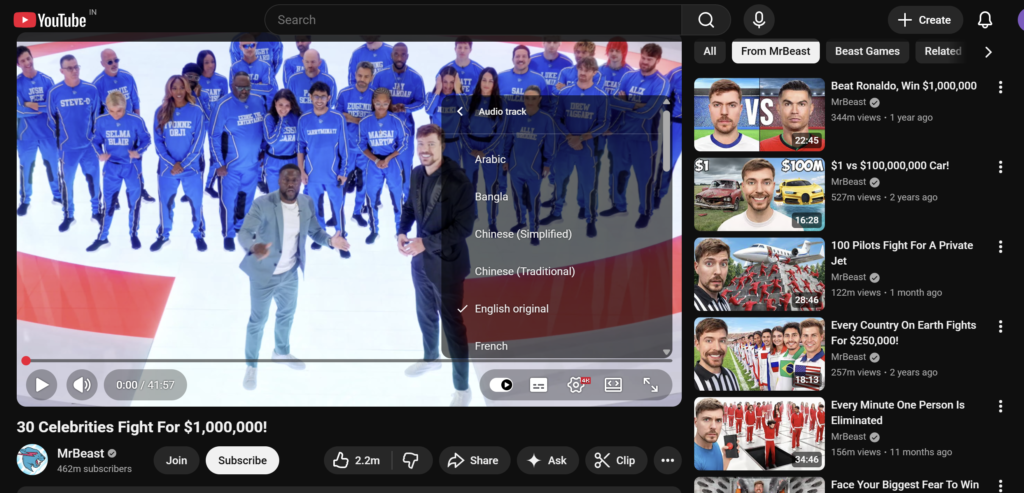Seek using the video progress bar

(349, 360)
